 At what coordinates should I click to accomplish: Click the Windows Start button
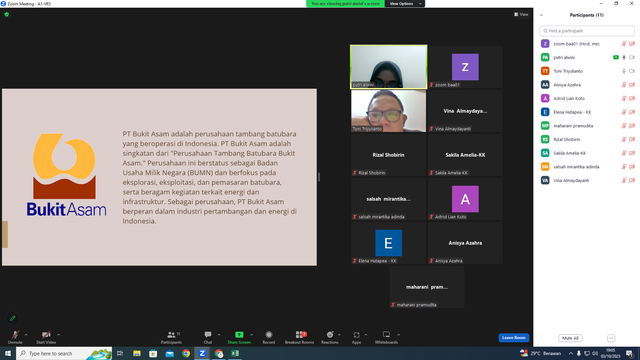pos(8,353)
